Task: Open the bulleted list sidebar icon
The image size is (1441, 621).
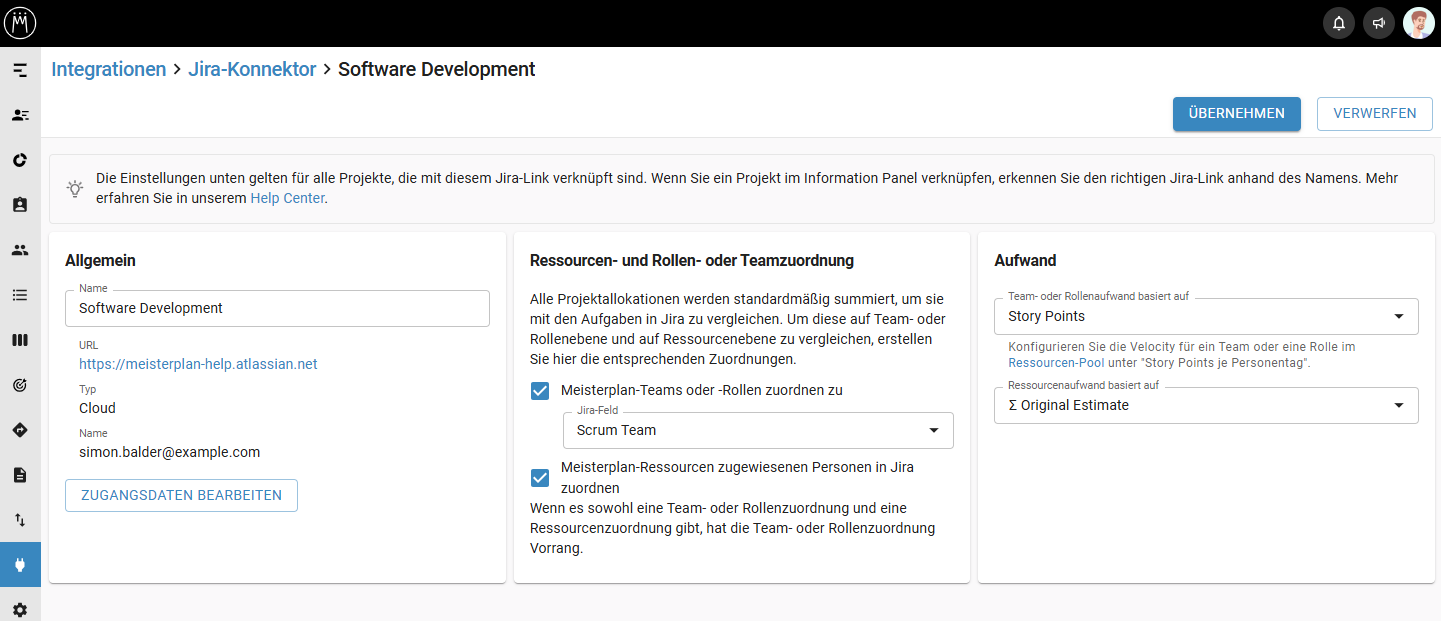Action: 20,295
